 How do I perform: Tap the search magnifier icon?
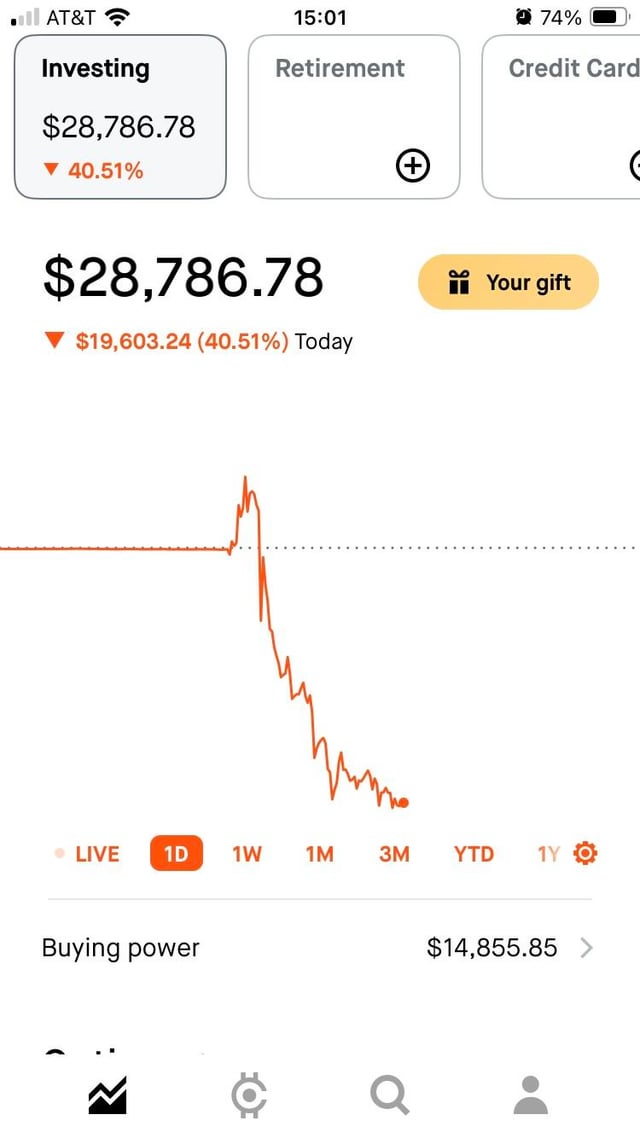(389, 1096)
